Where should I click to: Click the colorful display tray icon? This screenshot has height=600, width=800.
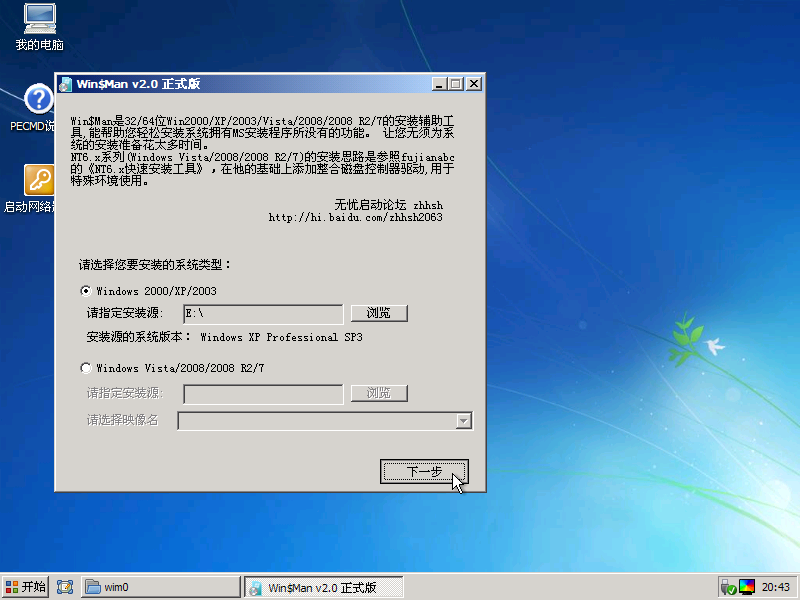(x=747, y=587)
